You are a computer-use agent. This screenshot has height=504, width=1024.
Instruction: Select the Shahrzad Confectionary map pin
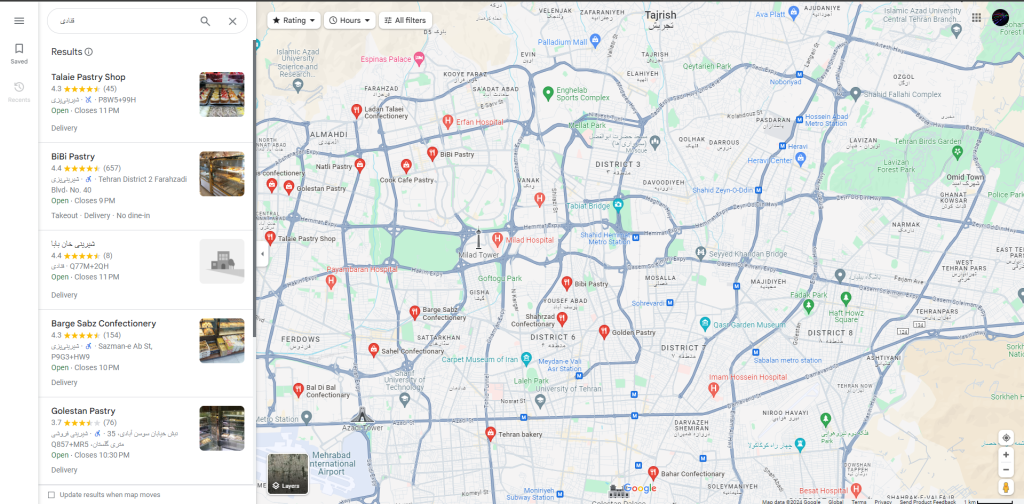[x=562, y=319]
